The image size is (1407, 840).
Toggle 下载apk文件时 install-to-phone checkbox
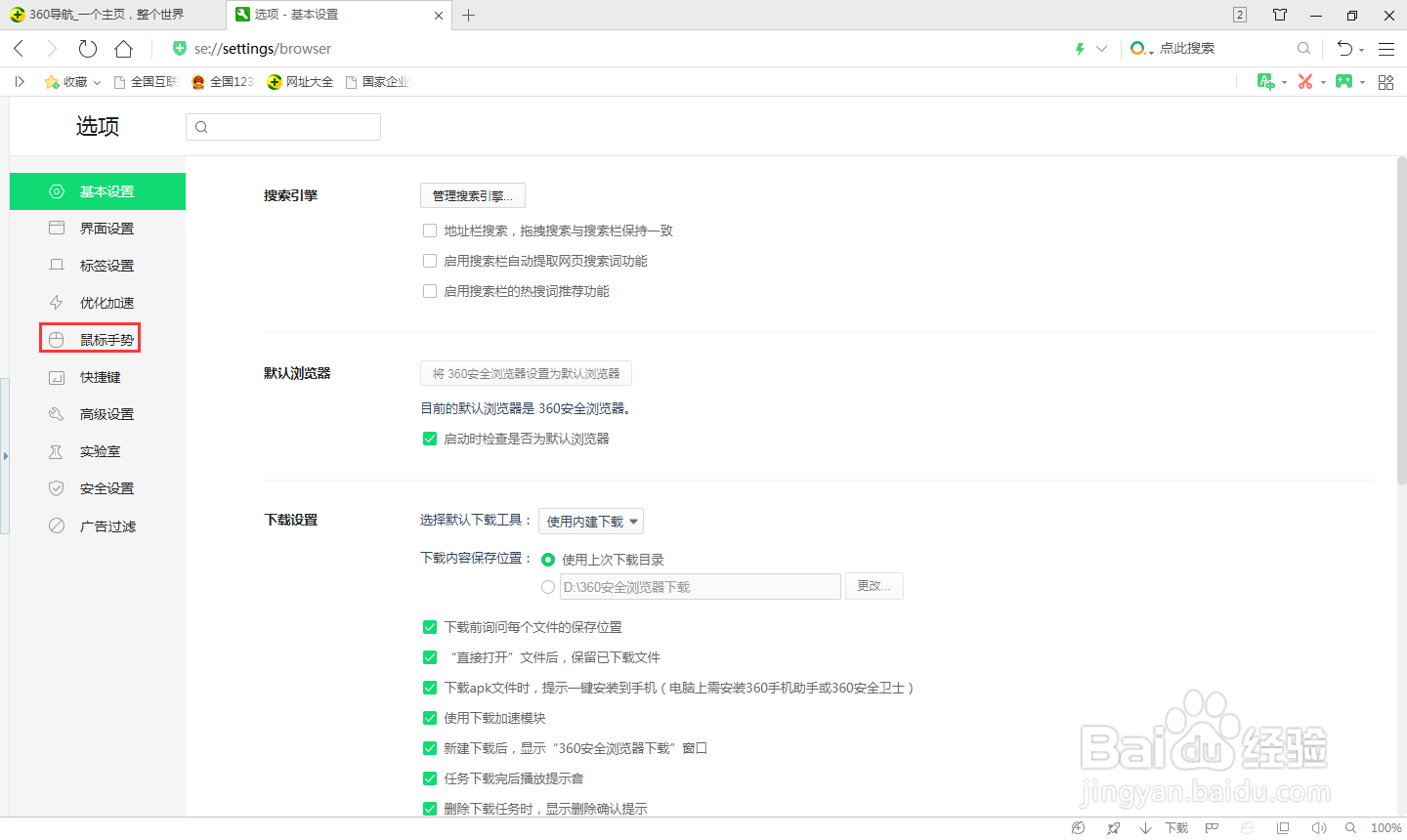pyautogui.click(x=429, y=688)
